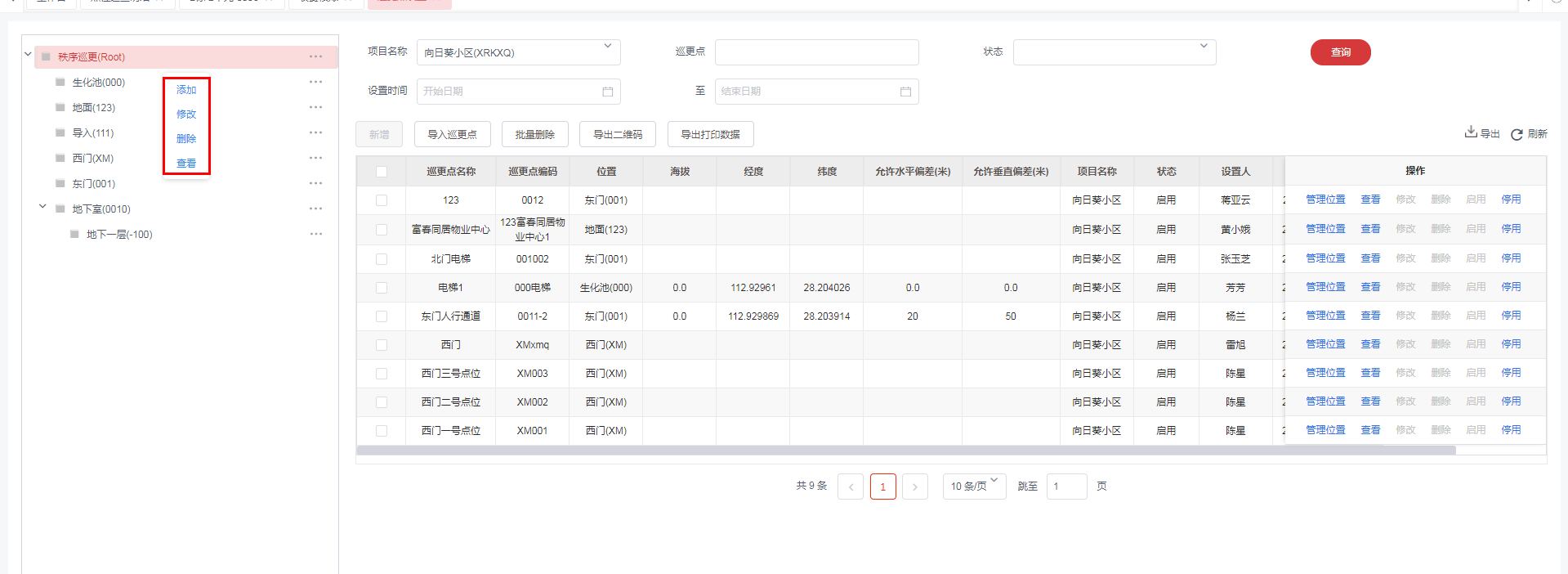
Task: Click the export download icon
Action: (x=1470, y=132)
